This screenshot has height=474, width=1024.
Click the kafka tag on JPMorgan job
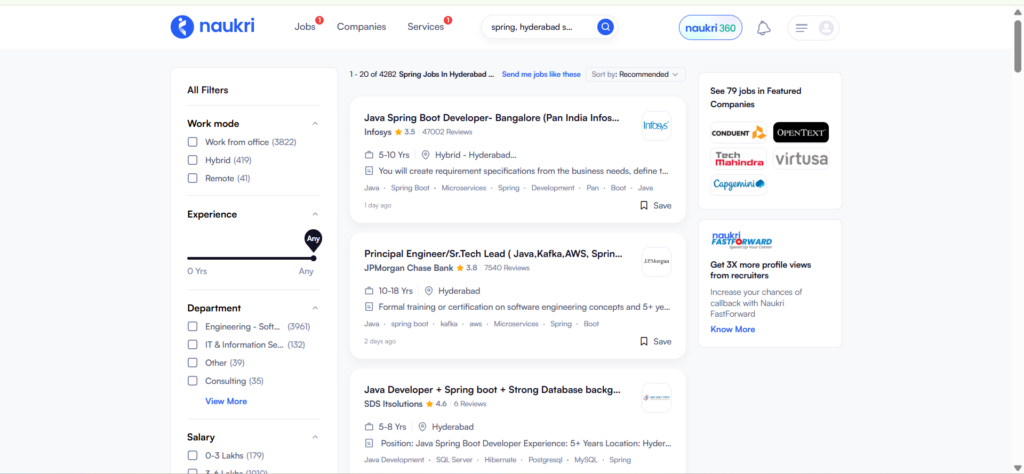click(x=449, y=324)
